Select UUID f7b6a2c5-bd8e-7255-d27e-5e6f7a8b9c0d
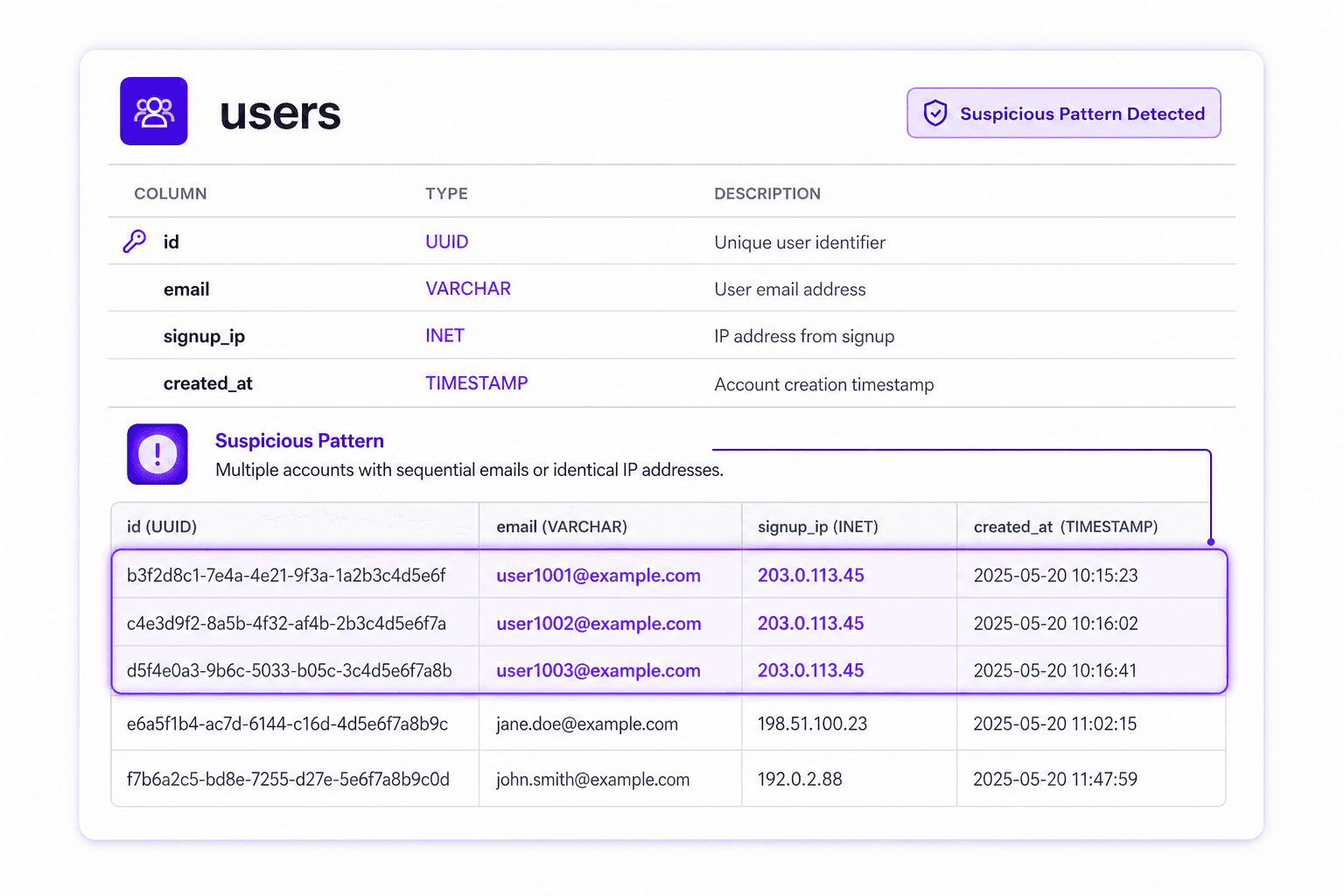The image size is (1344, 896). pyautogui.click(x=288, y=780)
